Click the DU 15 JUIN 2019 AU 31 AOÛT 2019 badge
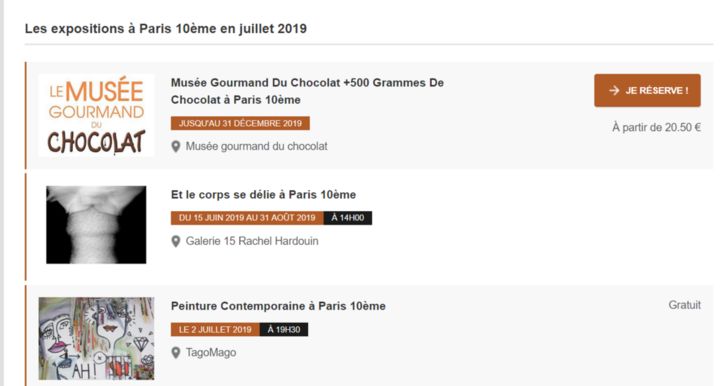 (247, 218)
